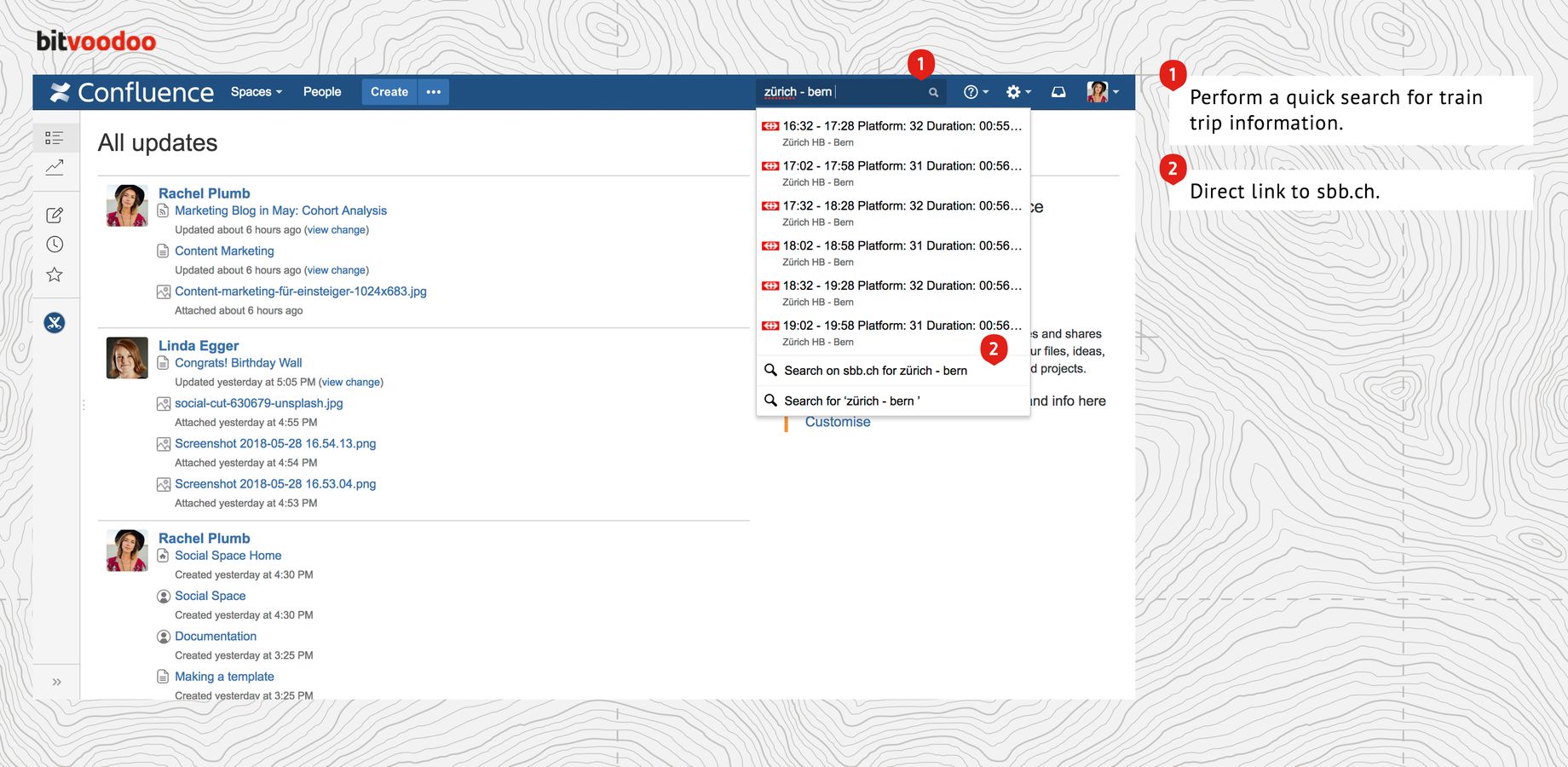Open the People menu item
This screenshot has height=767, width=1568.
pyautogui.click(x=322, y=92)
